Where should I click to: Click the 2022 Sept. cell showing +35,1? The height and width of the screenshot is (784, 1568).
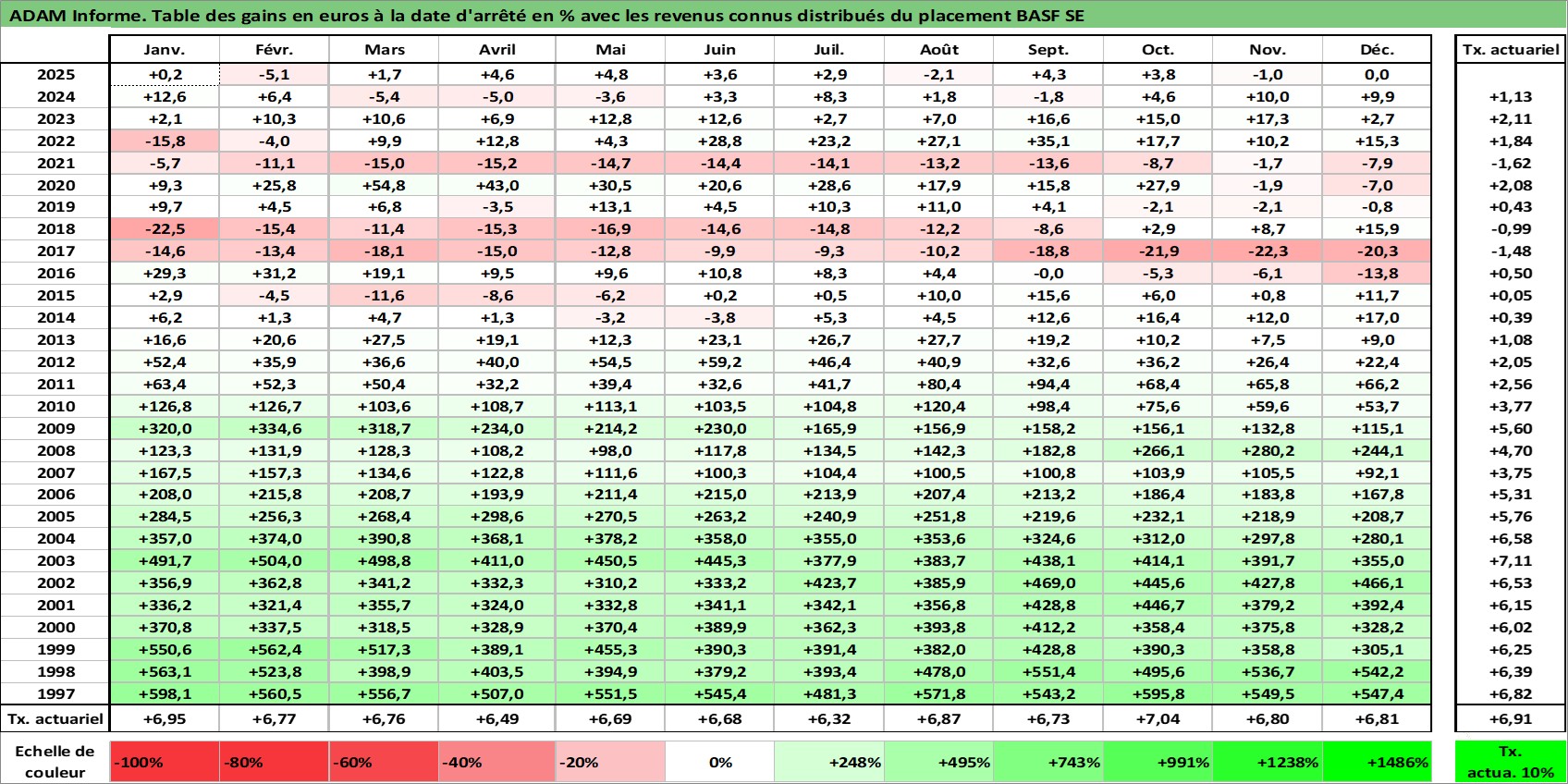[1048, 141]
